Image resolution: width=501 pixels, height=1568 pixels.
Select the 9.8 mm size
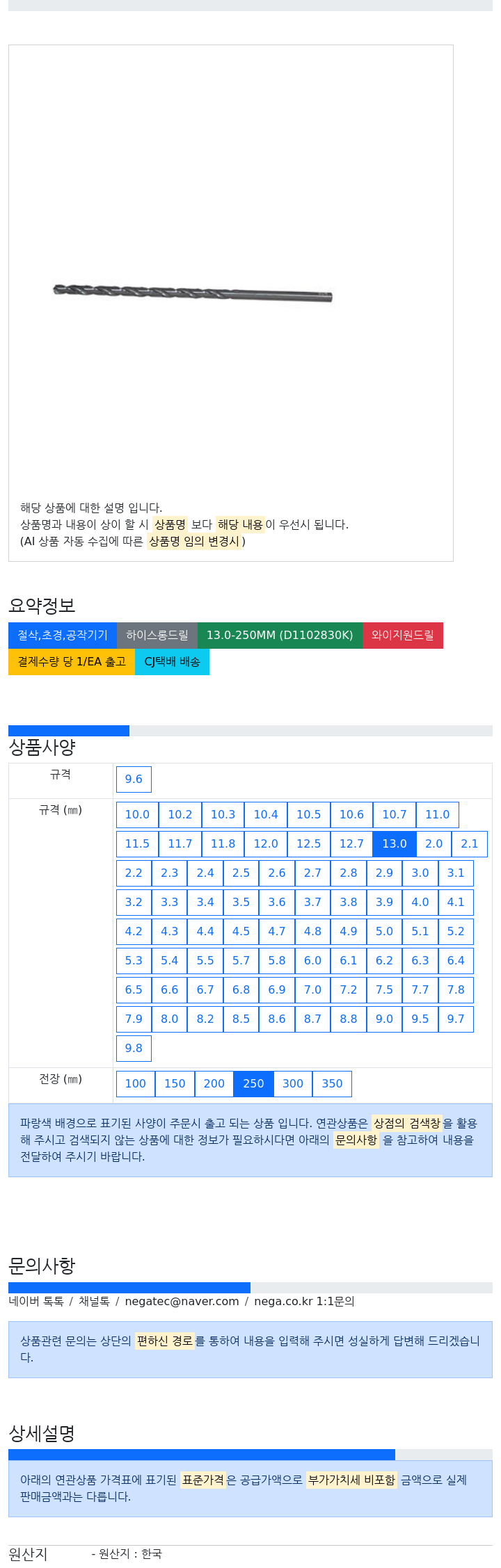point(134,1048)
